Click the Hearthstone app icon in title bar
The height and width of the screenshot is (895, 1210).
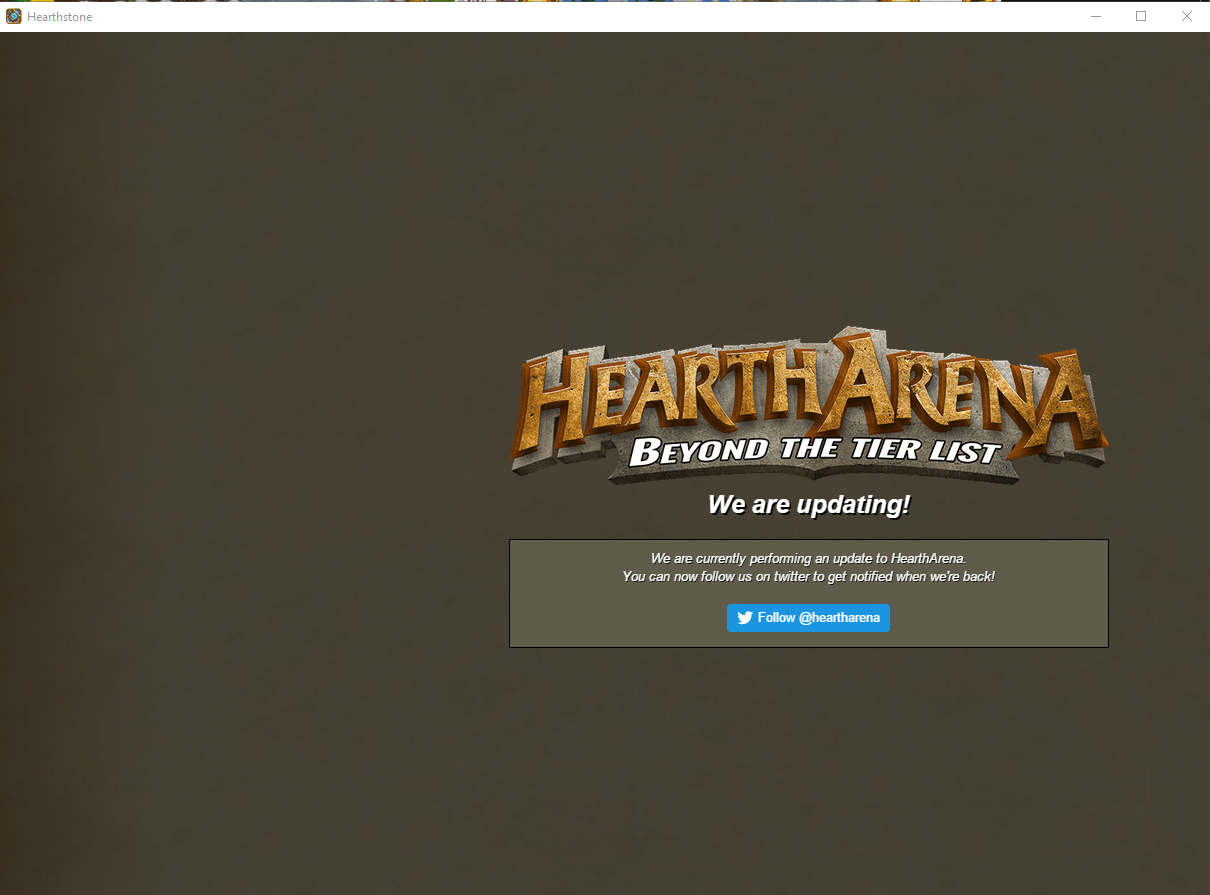pyautogui.click(x=14, y=16)
